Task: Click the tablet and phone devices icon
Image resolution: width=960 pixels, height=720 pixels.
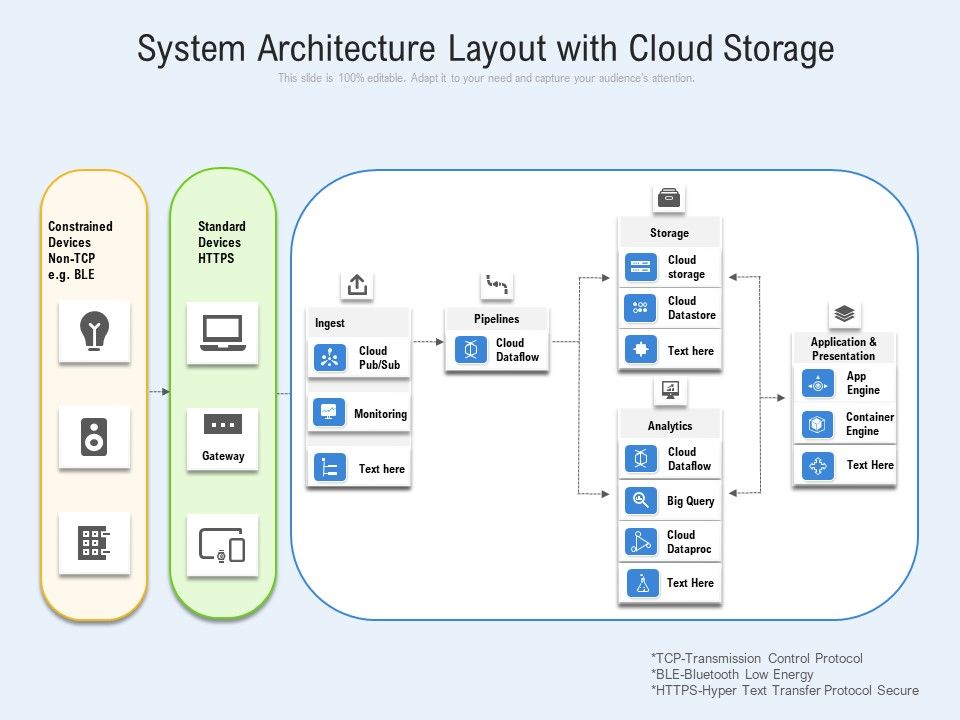Action: point(222,545)
